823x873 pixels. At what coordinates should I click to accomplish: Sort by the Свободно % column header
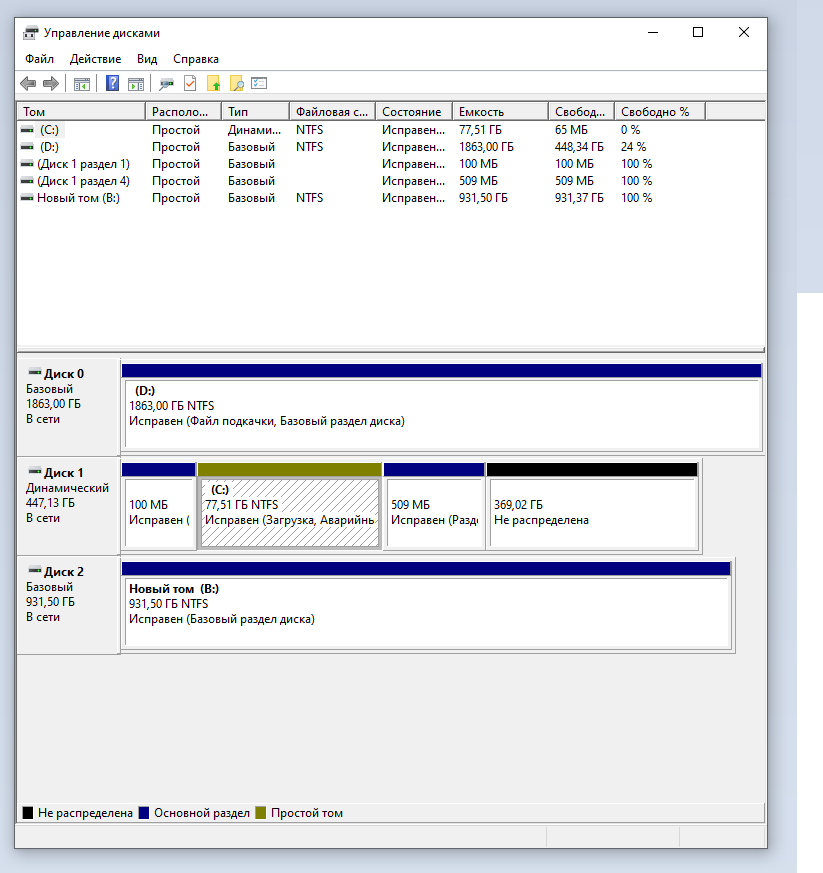660,112
